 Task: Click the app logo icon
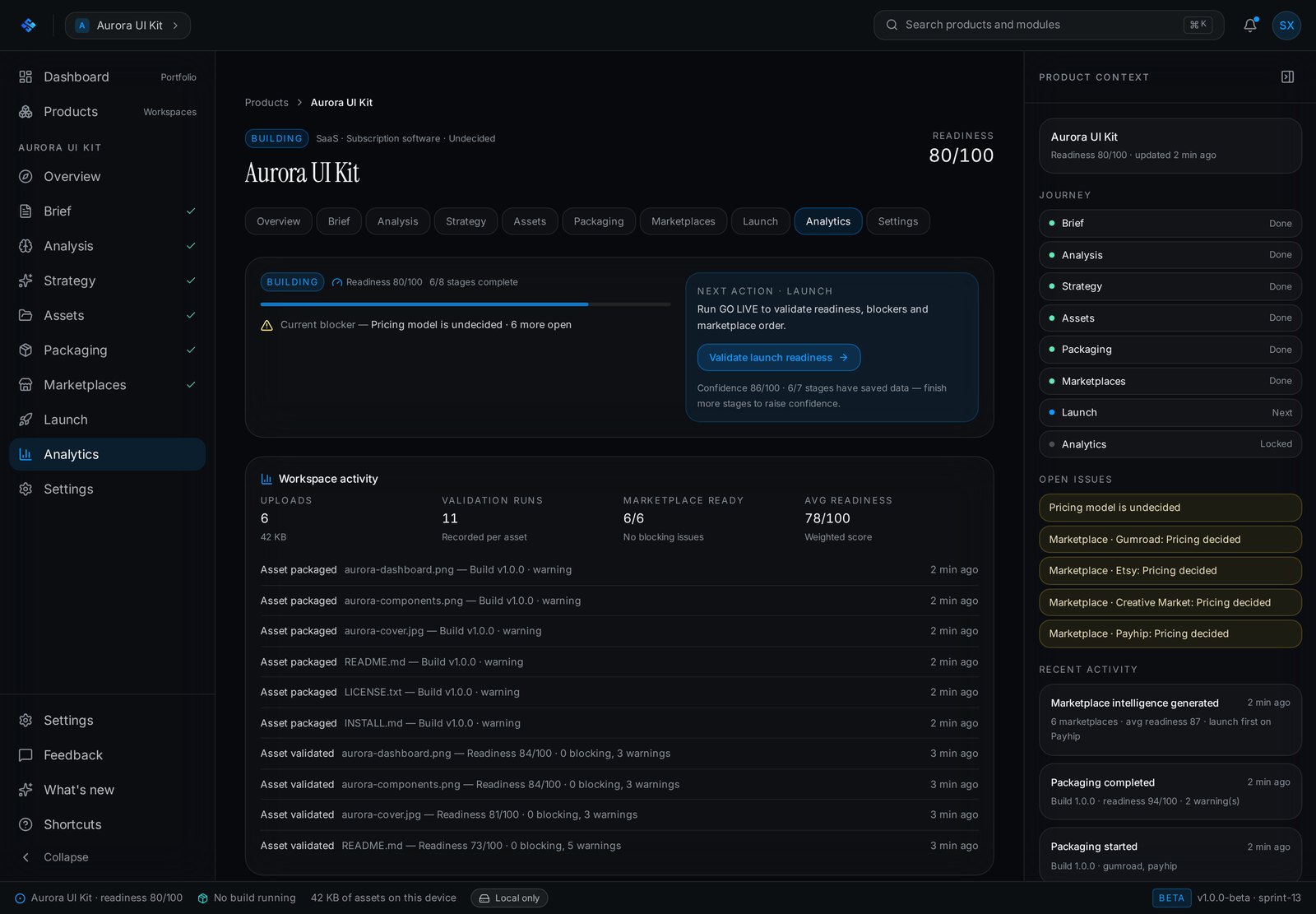click(x=28, y=26)
